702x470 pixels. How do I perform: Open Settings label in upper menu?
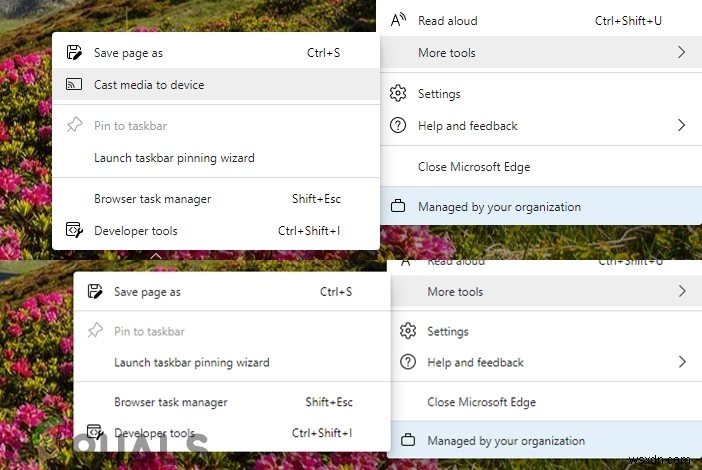point(439,94)
